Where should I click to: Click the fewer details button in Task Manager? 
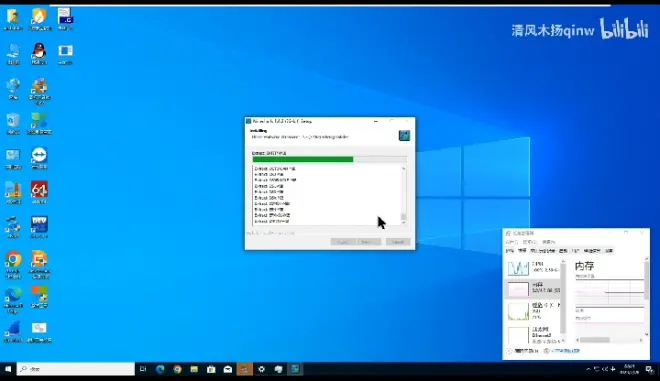(x=522, y=351)
